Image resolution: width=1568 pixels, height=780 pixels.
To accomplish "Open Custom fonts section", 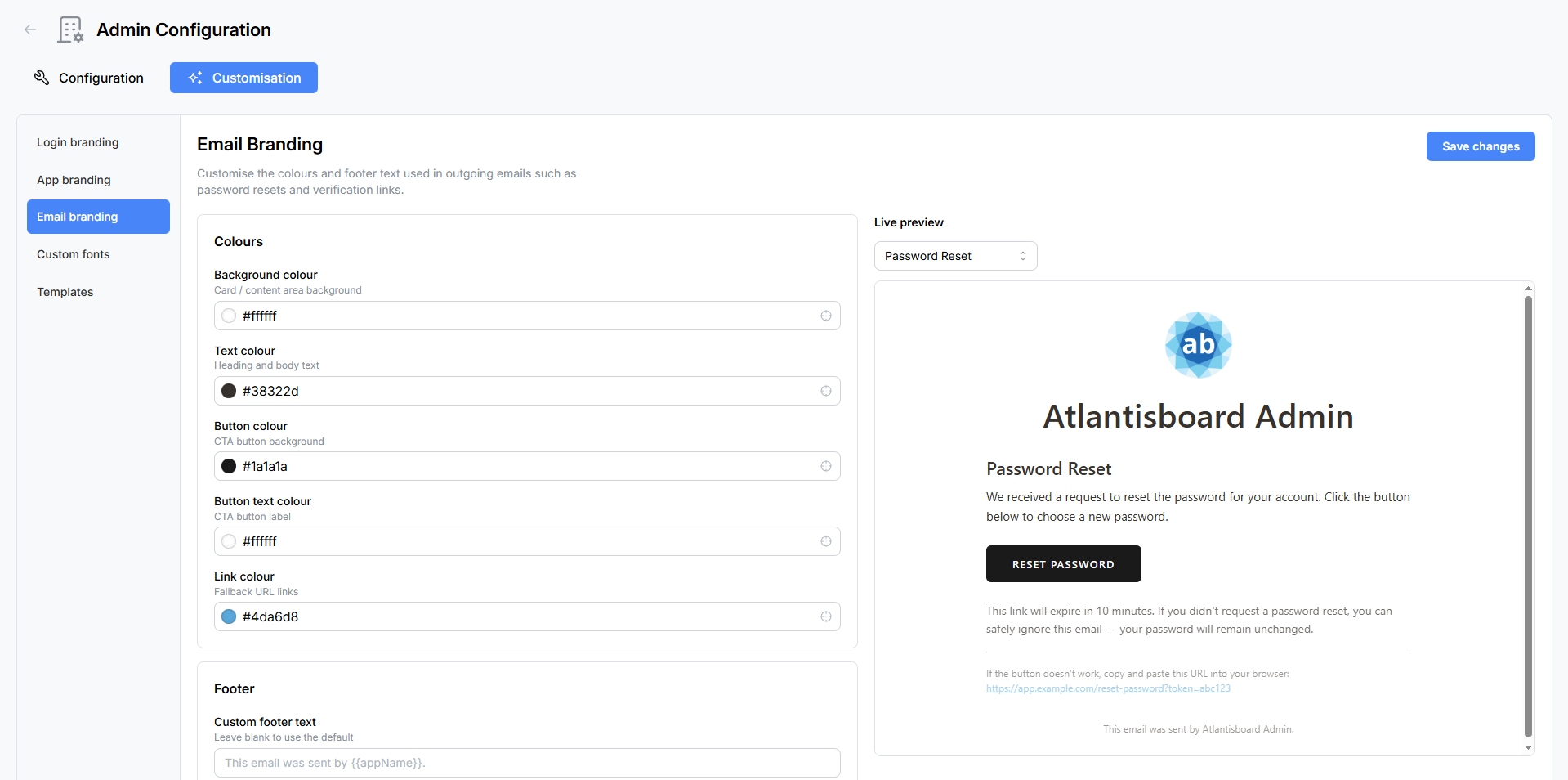I will click(98, 254).
